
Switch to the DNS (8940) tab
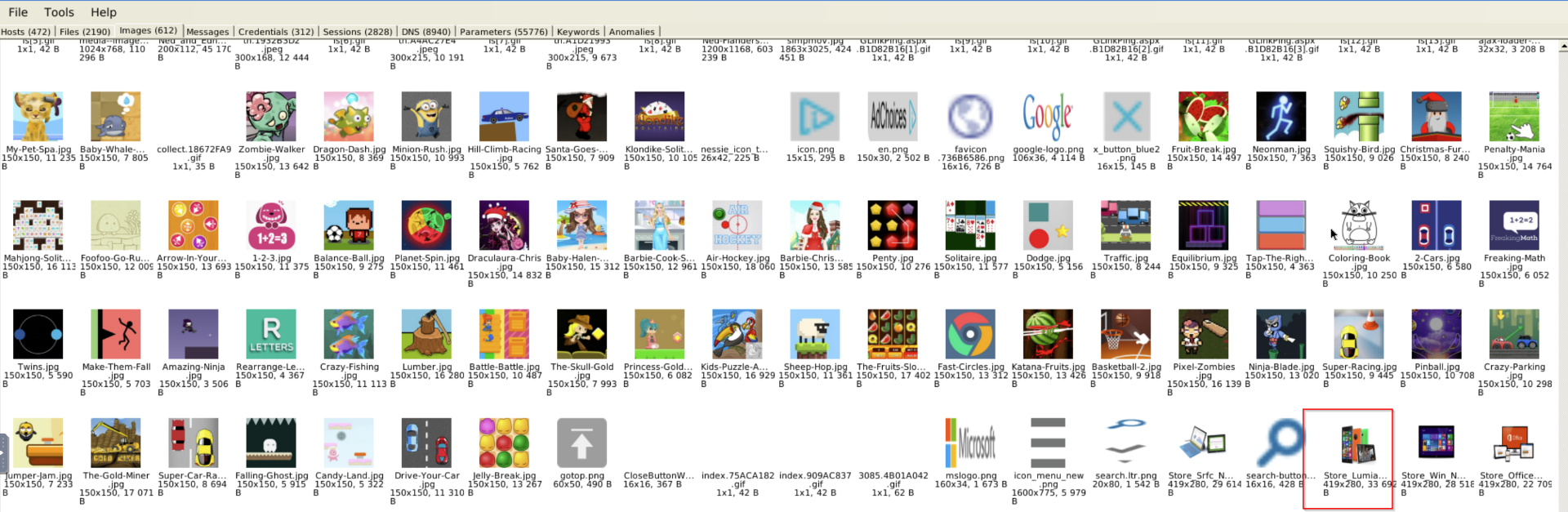coord(425,32)
